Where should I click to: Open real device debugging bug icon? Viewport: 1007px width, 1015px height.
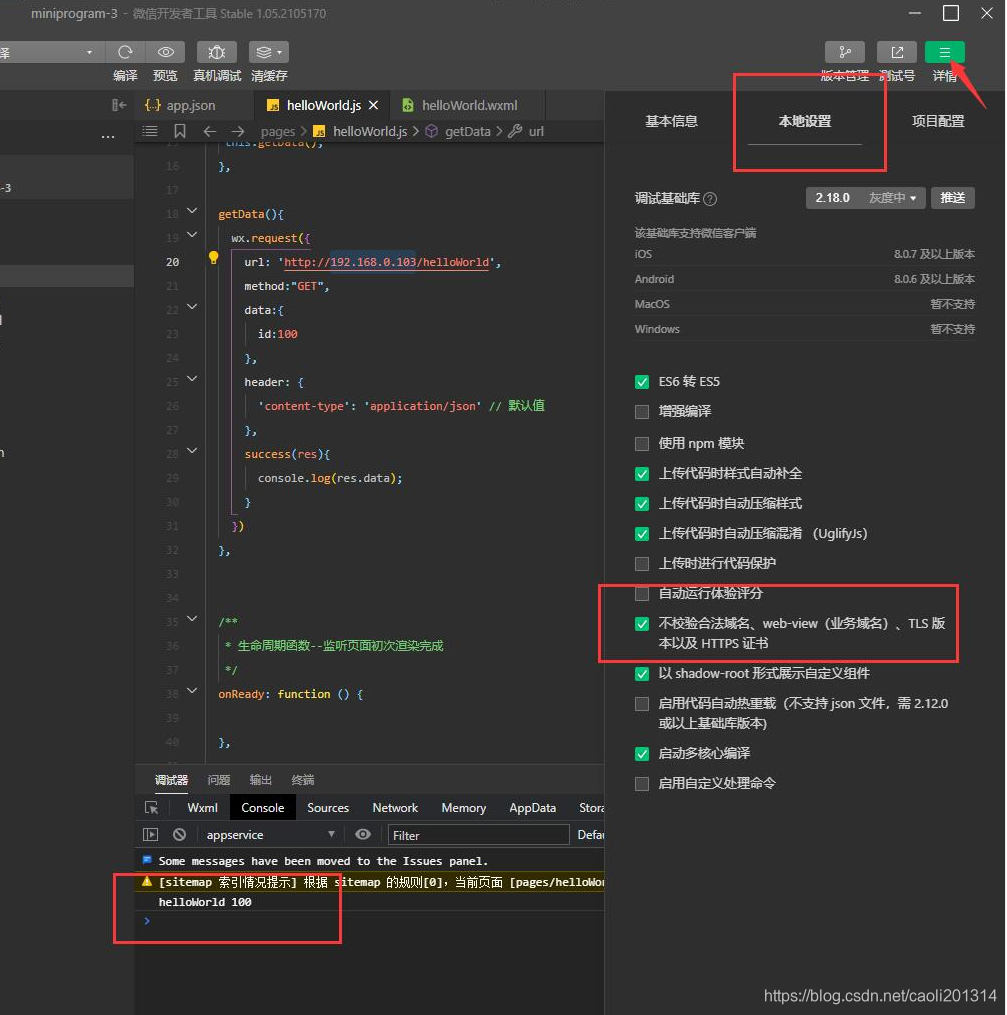point(217,52)
